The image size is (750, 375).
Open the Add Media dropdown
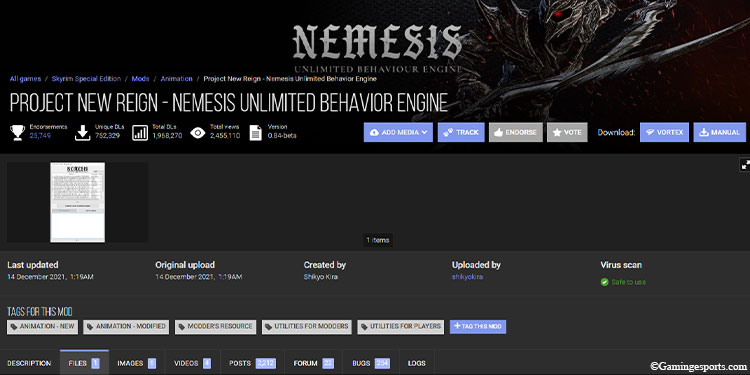(398, 132)
